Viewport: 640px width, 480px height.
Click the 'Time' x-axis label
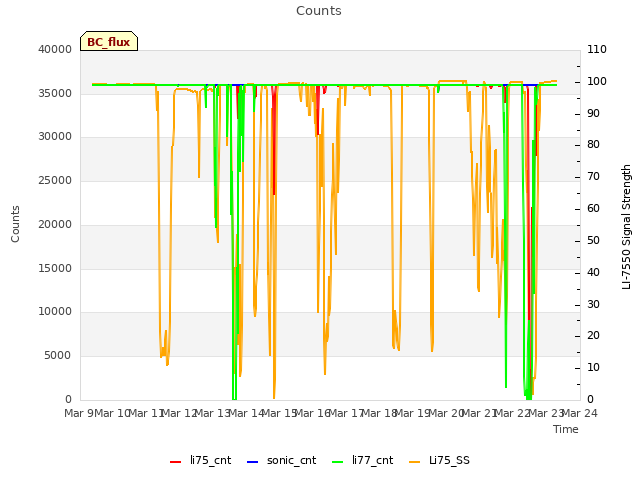tap(566, 429)
